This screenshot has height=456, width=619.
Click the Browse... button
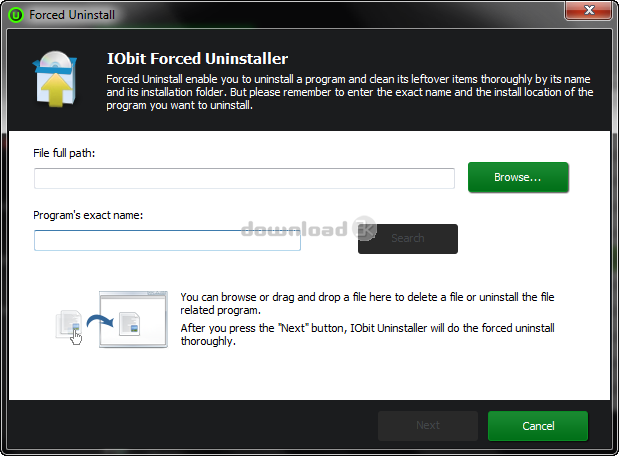[x=518, y=177]
